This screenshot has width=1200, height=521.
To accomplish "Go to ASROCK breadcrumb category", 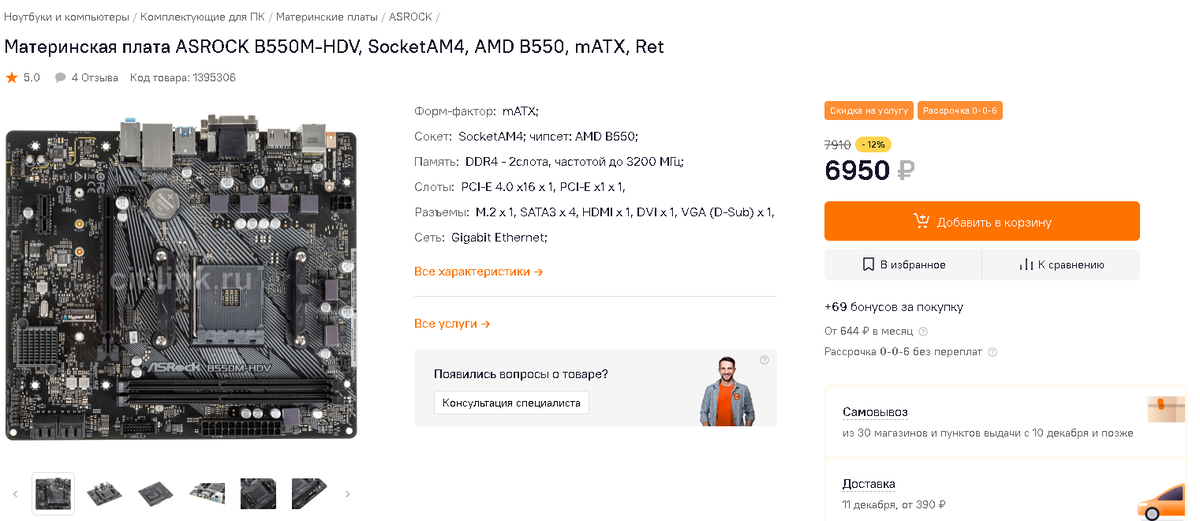I will click(410, 17).
